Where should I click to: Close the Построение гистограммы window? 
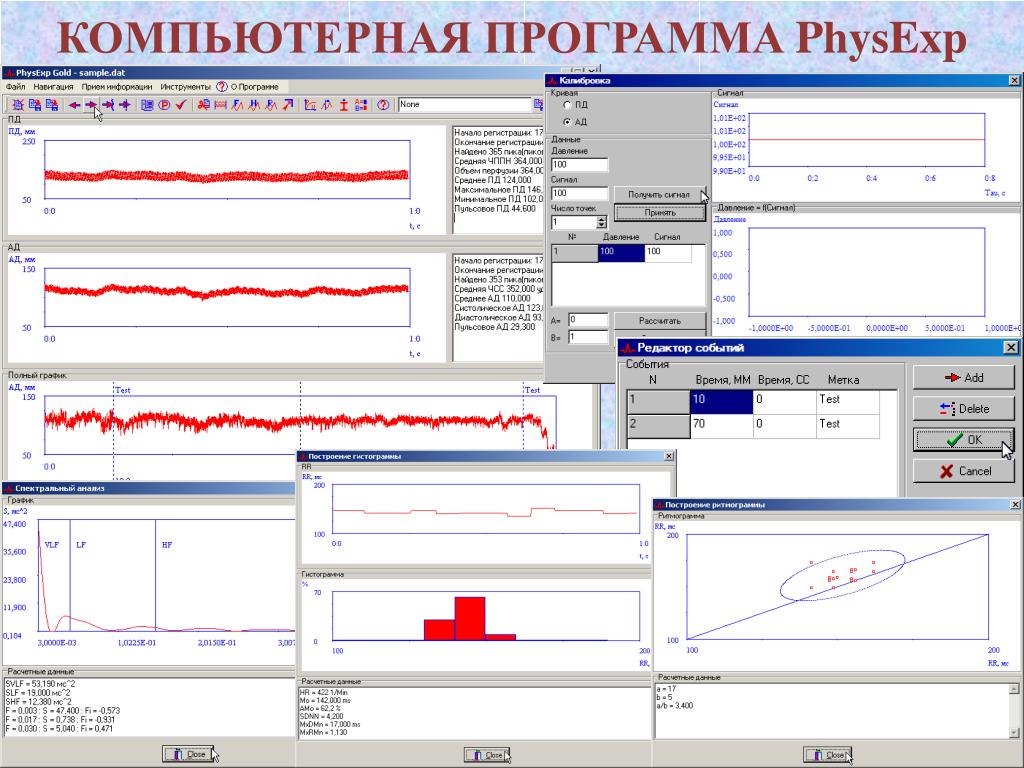(x=669, y=456)
